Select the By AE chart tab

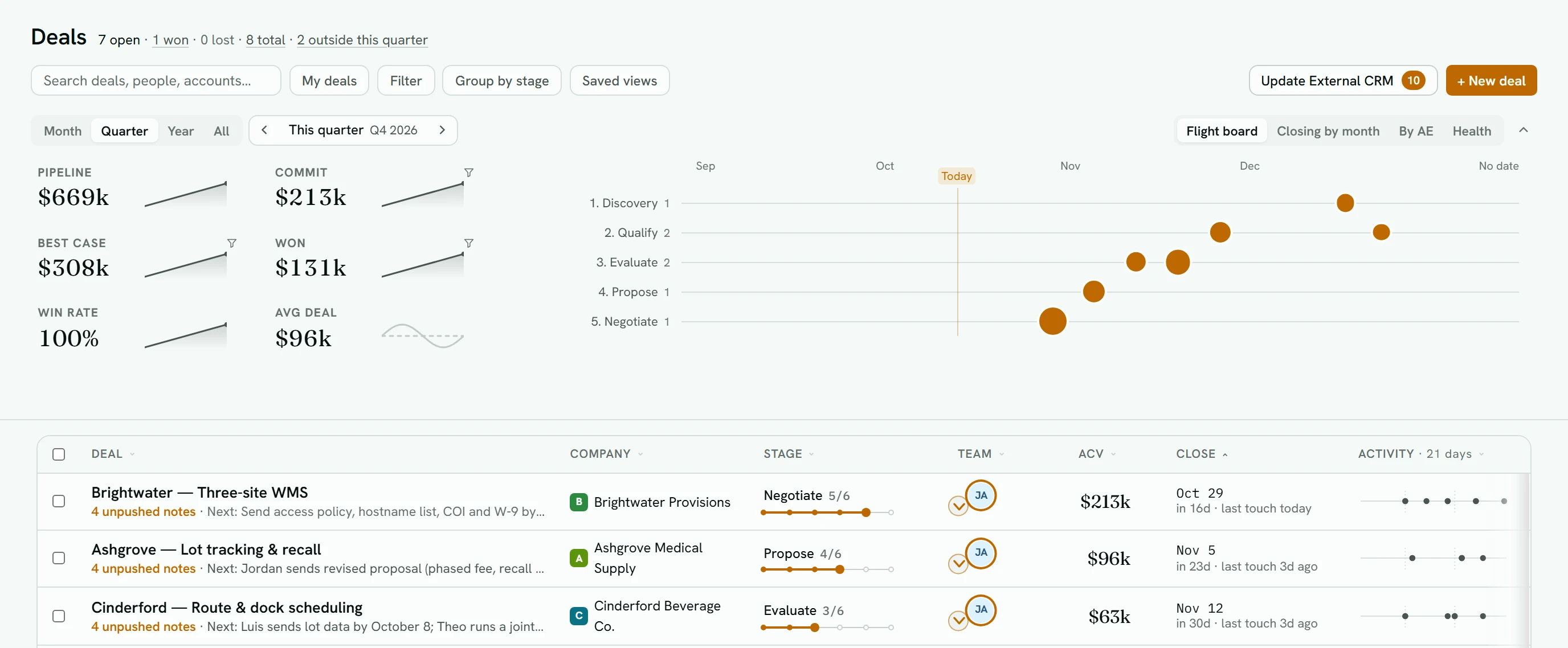[x=1415, y=131]
